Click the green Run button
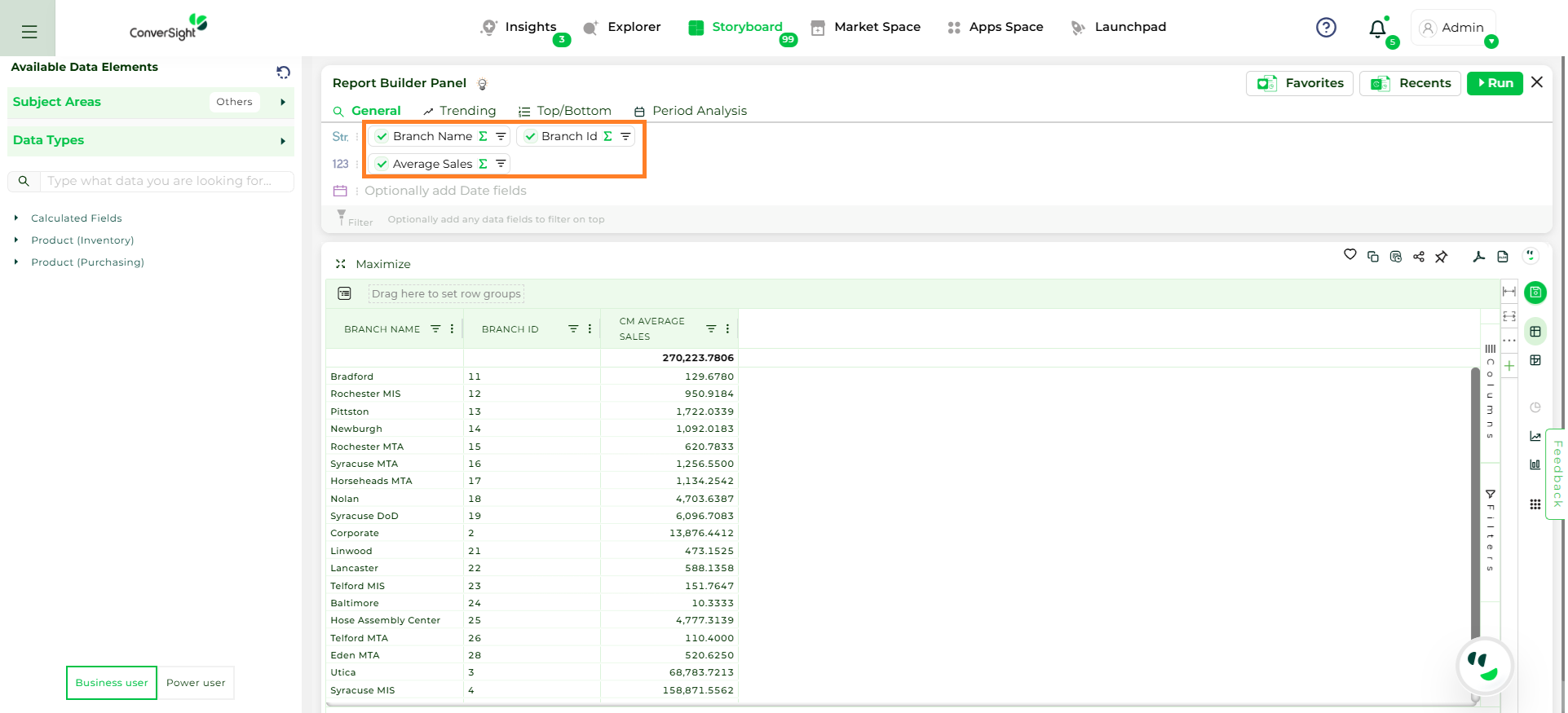Image resolution: width=1568 pixels, height=713 pixels. 1495,83
